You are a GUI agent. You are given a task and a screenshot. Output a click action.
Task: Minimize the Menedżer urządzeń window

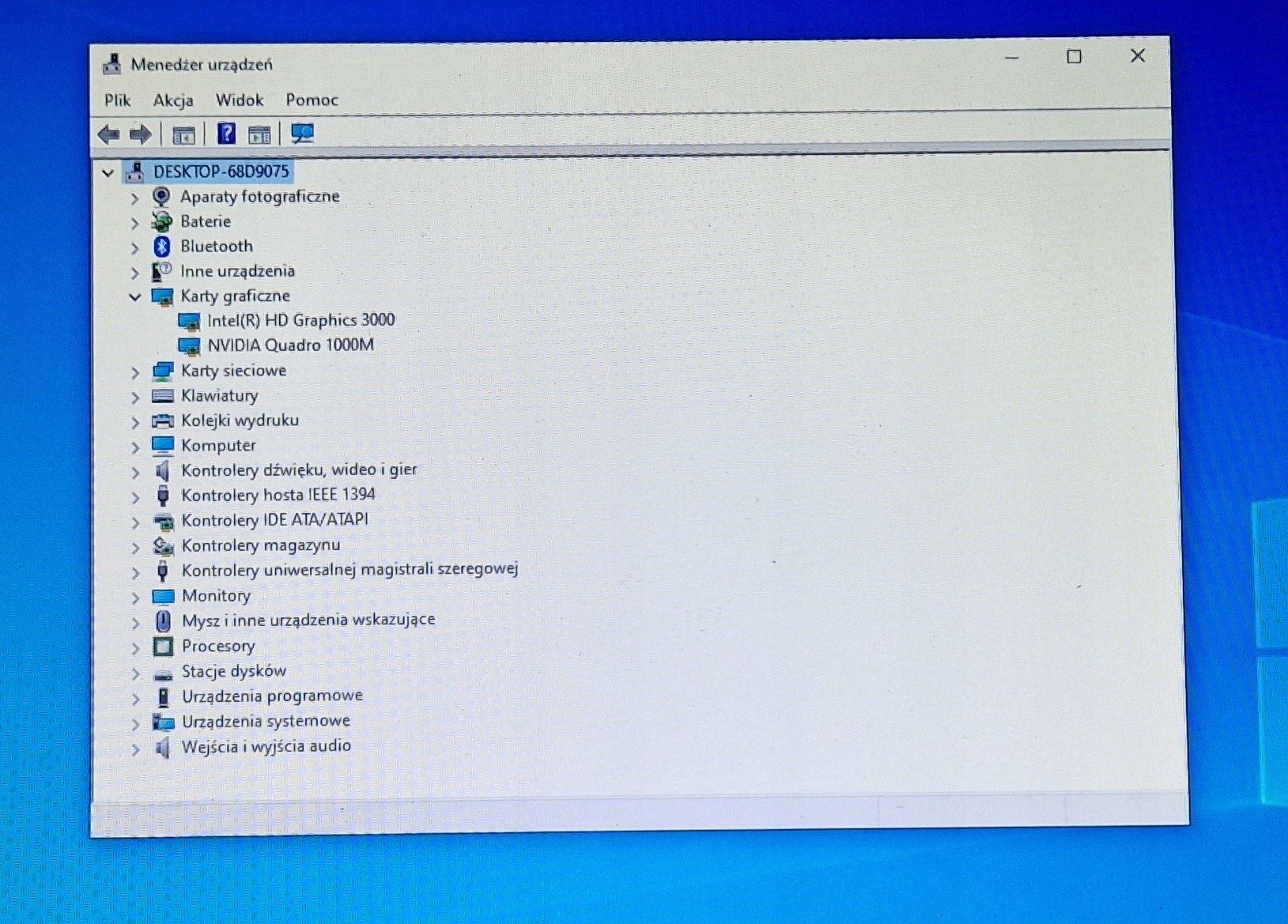pyautogui.click(x=1011, y=58)
